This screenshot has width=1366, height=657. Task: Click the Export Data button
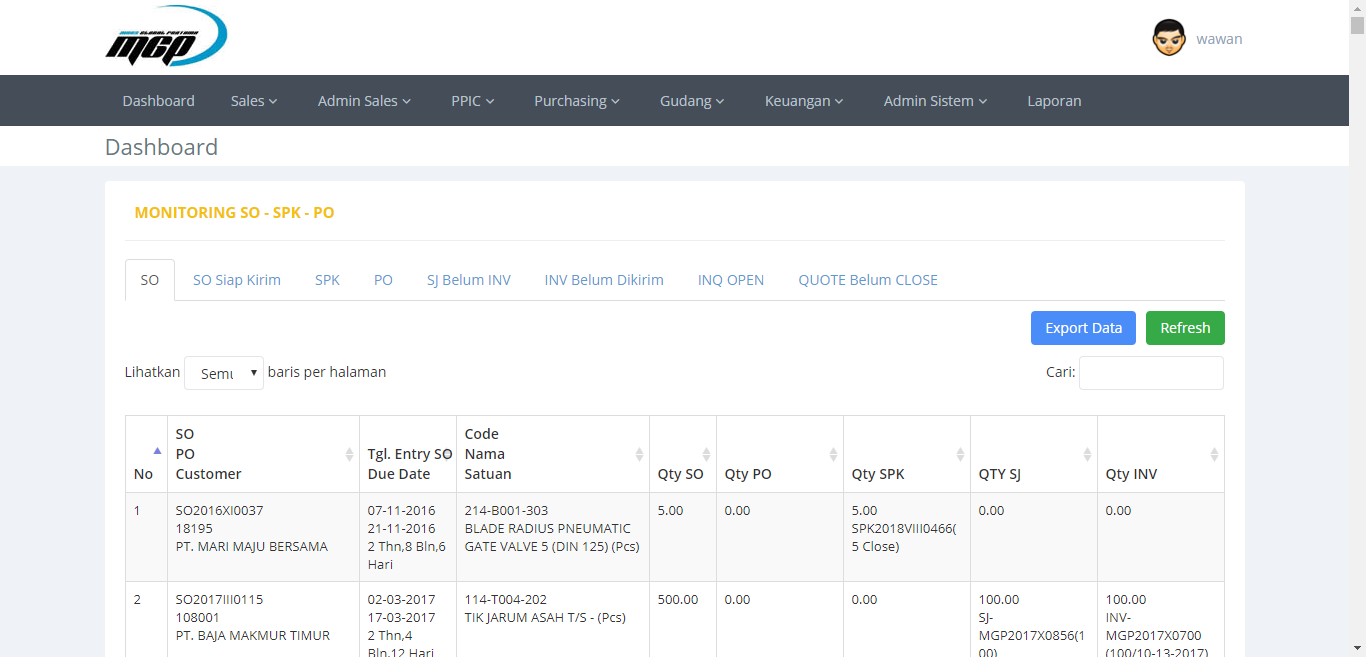point(1083,328)
